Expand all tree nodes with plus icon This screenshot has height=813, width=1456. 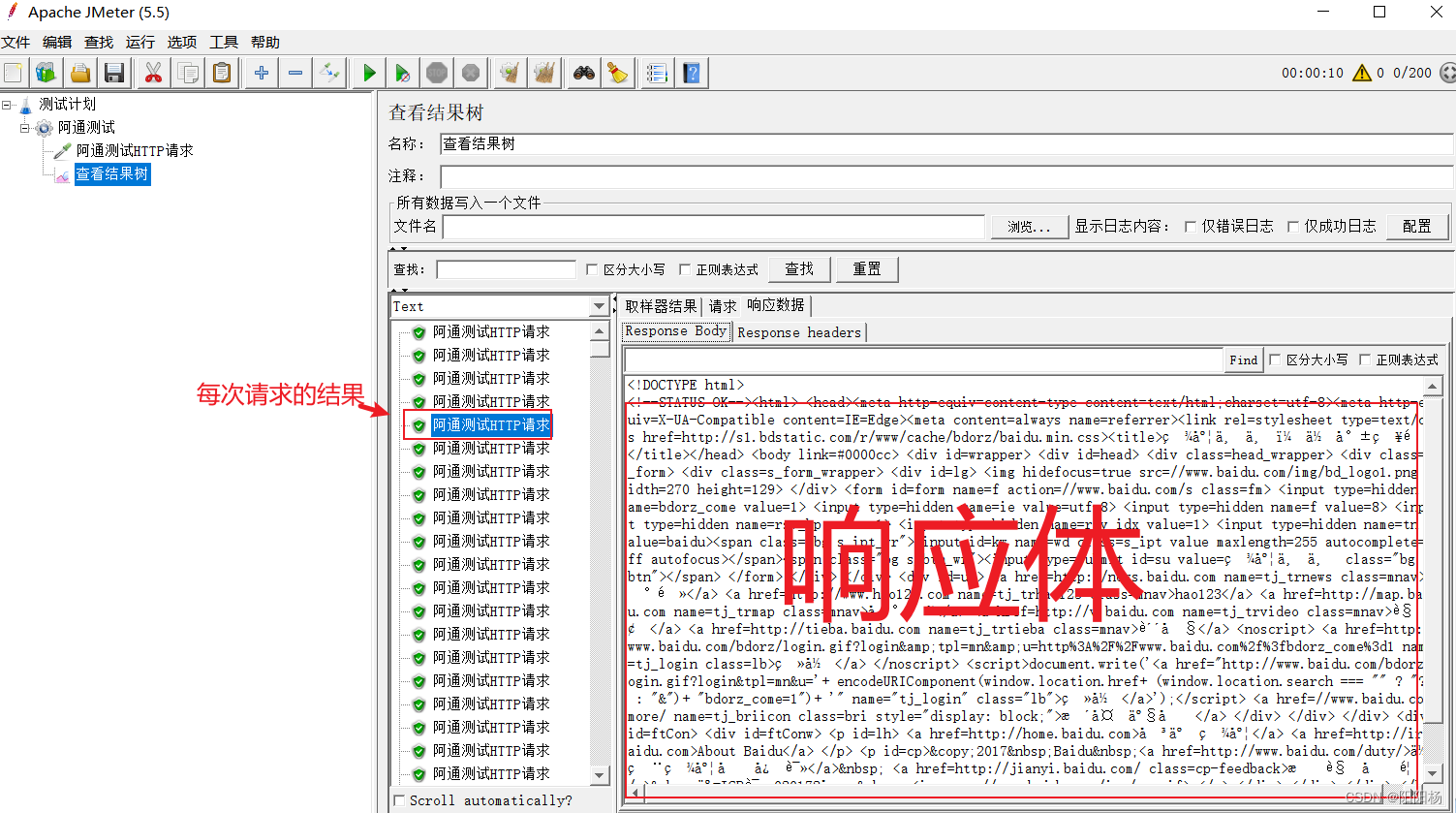[262, 73]
